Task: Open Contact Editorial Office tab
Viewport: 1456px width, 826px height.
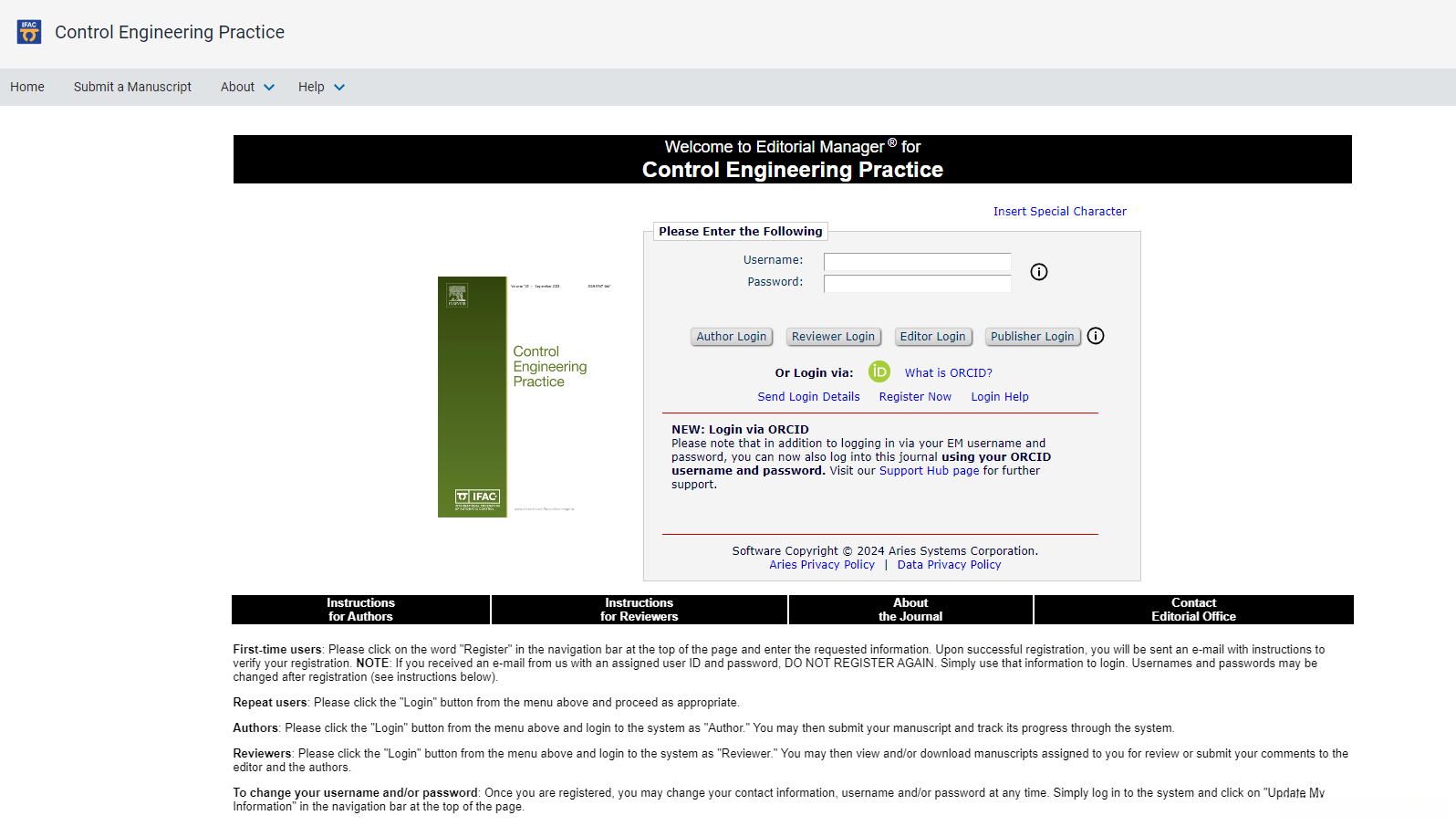Action: tap(1193, 610)
